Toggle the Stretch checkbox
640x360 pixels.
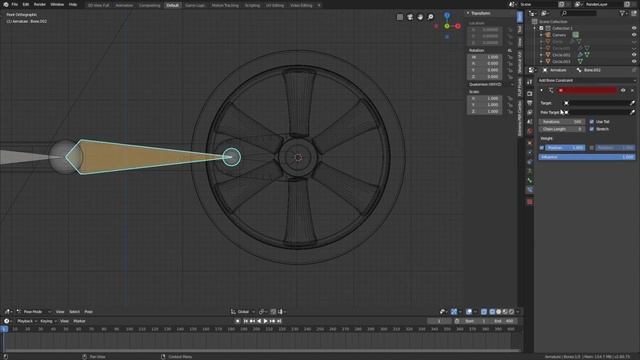591,129
